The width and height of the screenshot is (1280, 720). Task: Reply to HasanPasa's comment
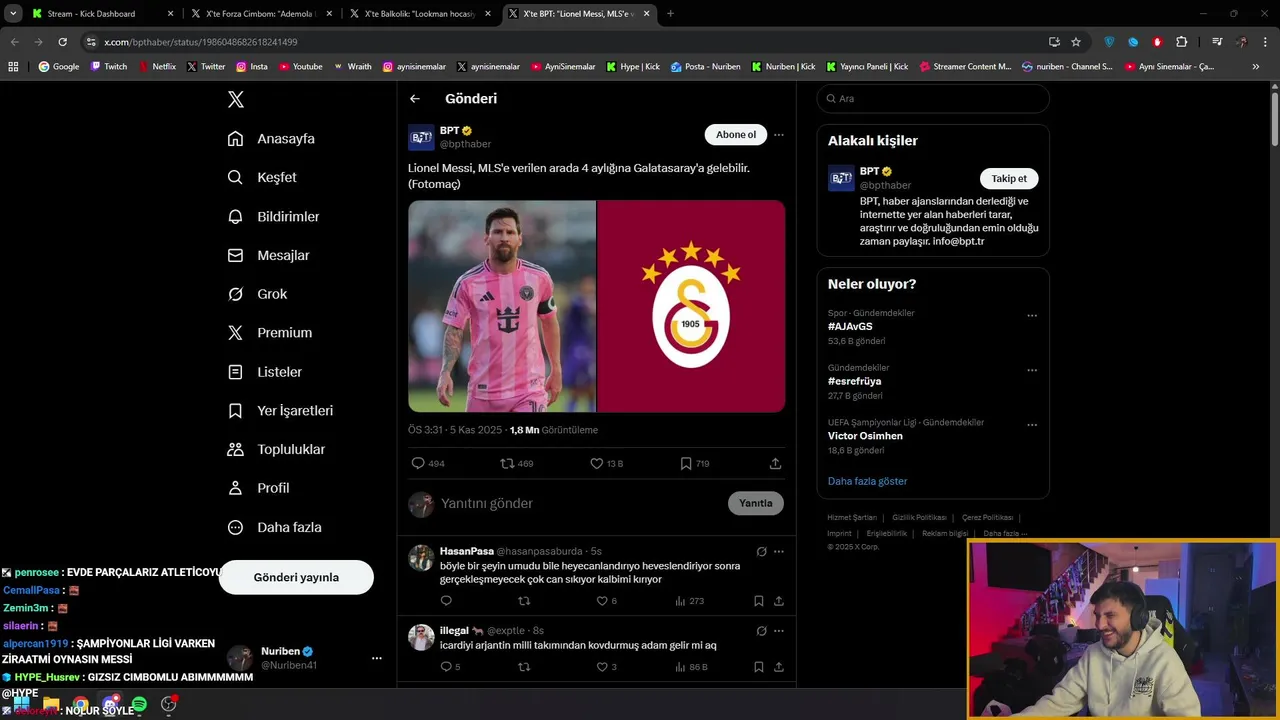click(446, 601)
